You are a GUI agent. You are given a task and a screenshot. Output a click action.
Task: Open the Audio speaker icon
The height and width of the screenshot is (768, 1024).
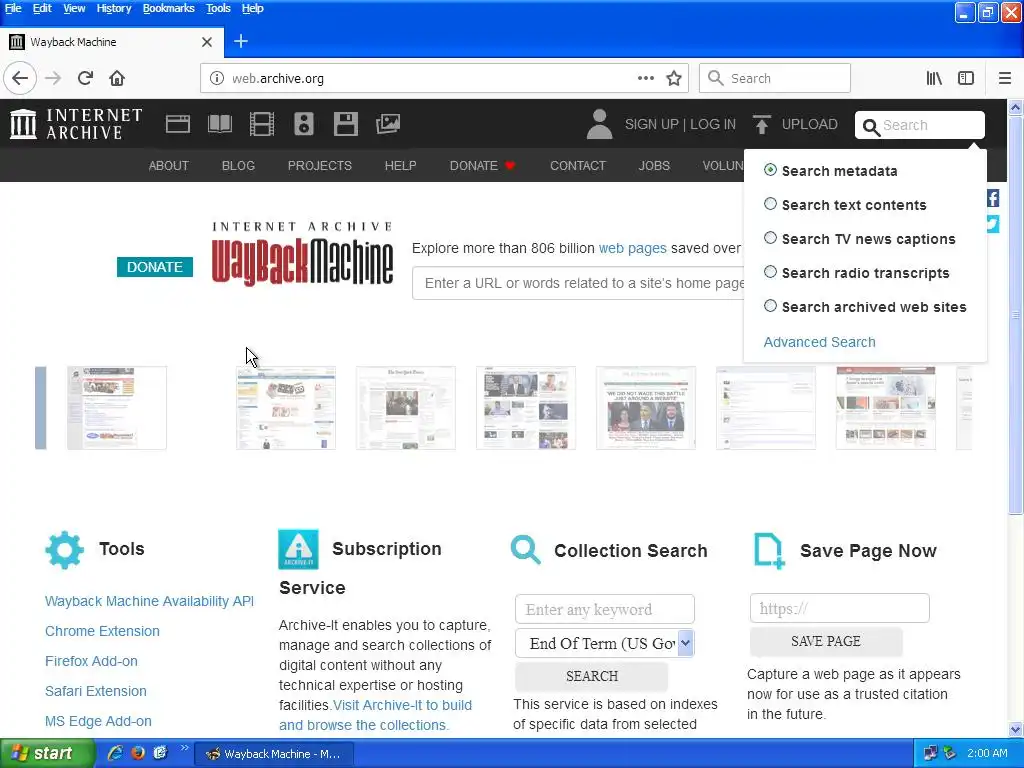304,124
